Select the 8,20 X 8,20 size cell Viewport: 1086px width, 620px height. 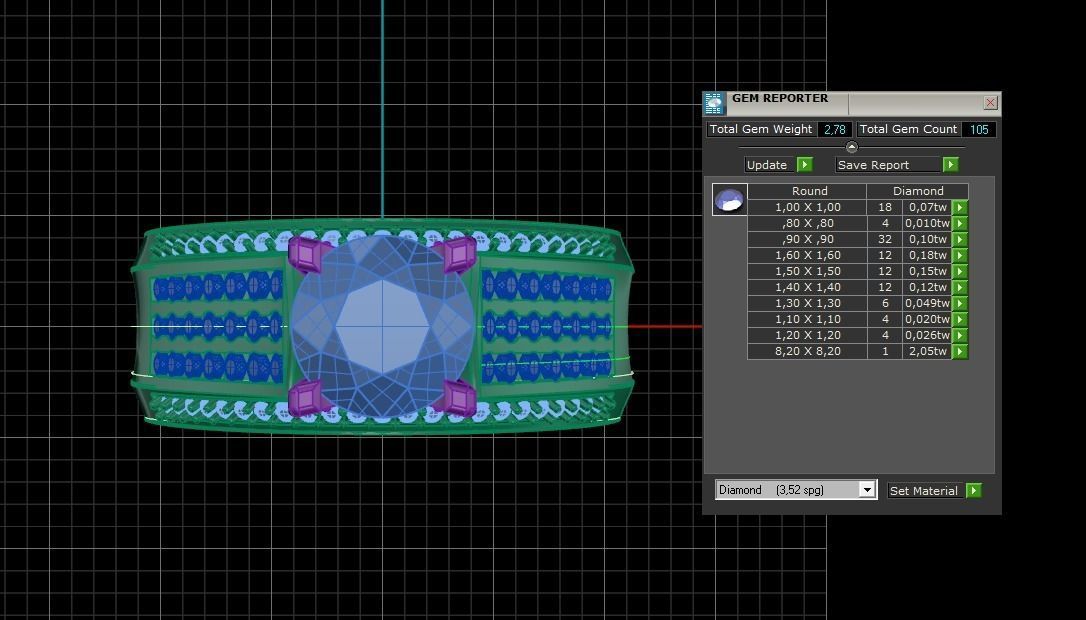(x=808, y=351)
